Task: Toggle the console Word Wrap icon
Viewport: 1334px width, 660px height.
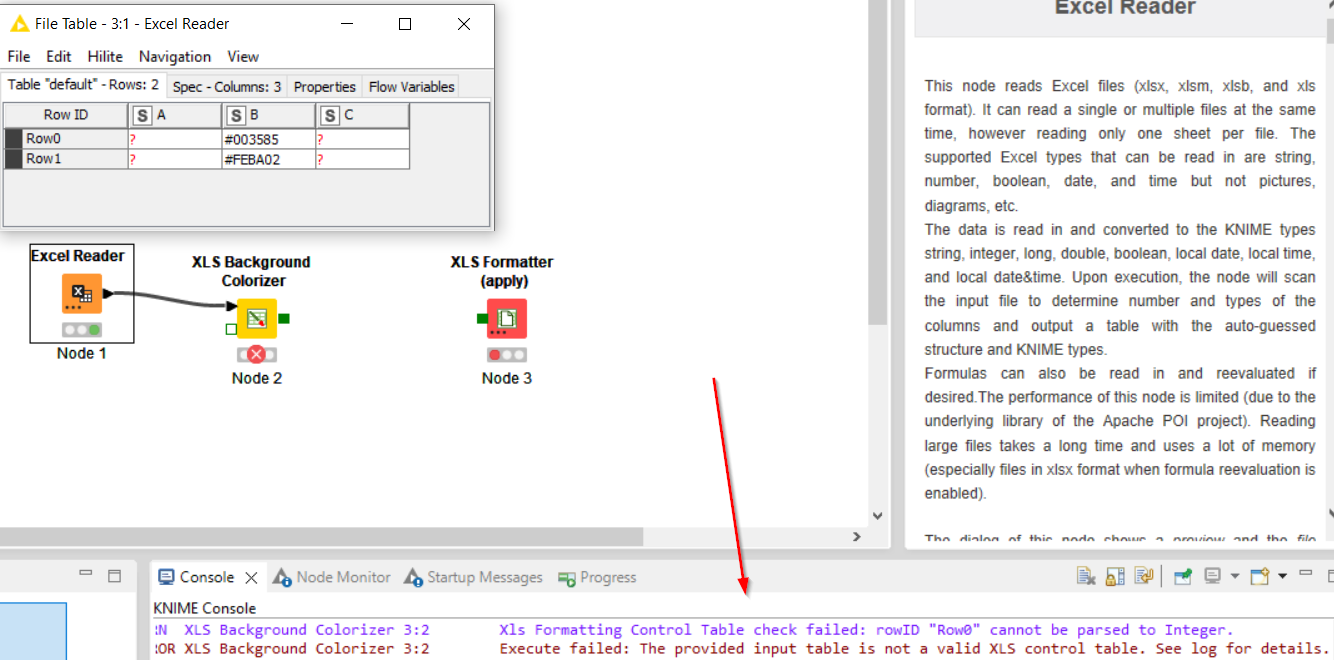Action: click(1145, 576)
